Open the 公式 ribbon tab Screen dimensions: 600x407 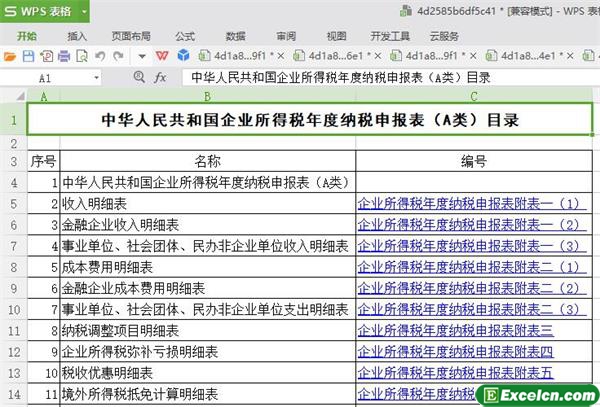(x=184, y=35)
